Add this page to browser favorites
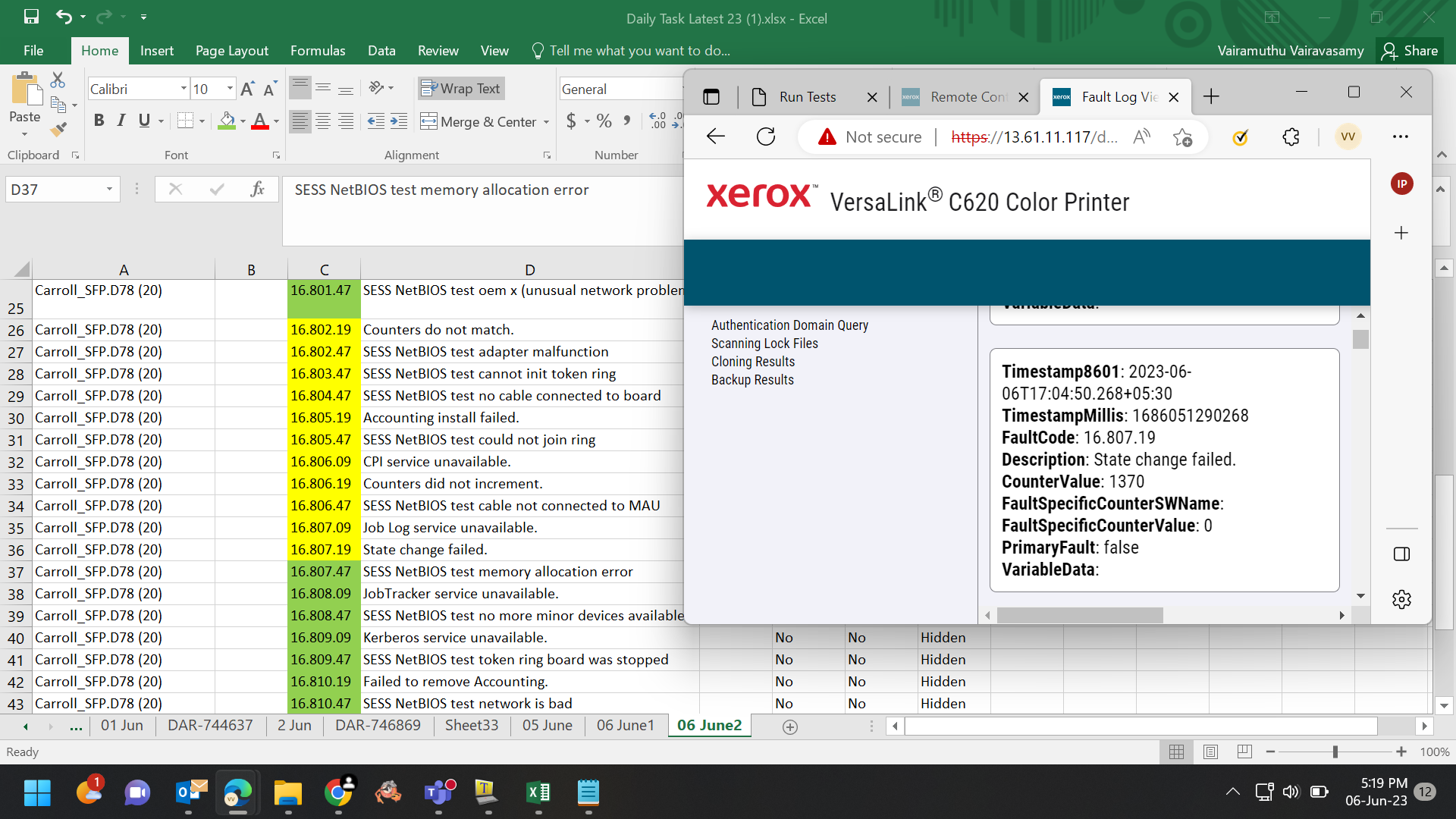 [1182, 136]
